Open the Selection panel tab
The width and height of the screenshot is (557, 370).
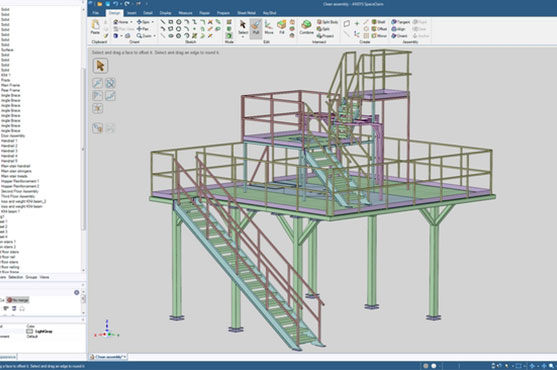click(x=16, y=277)
